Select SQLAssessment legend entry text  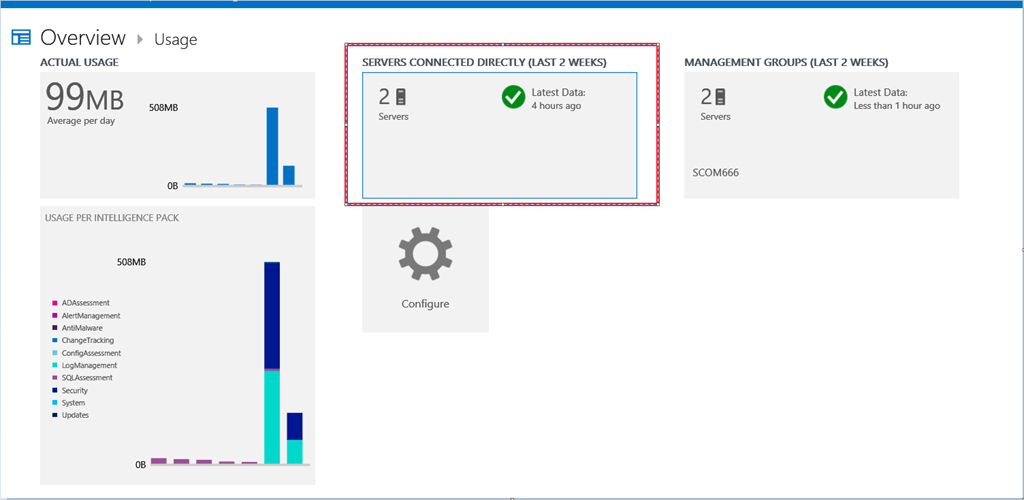87,378
